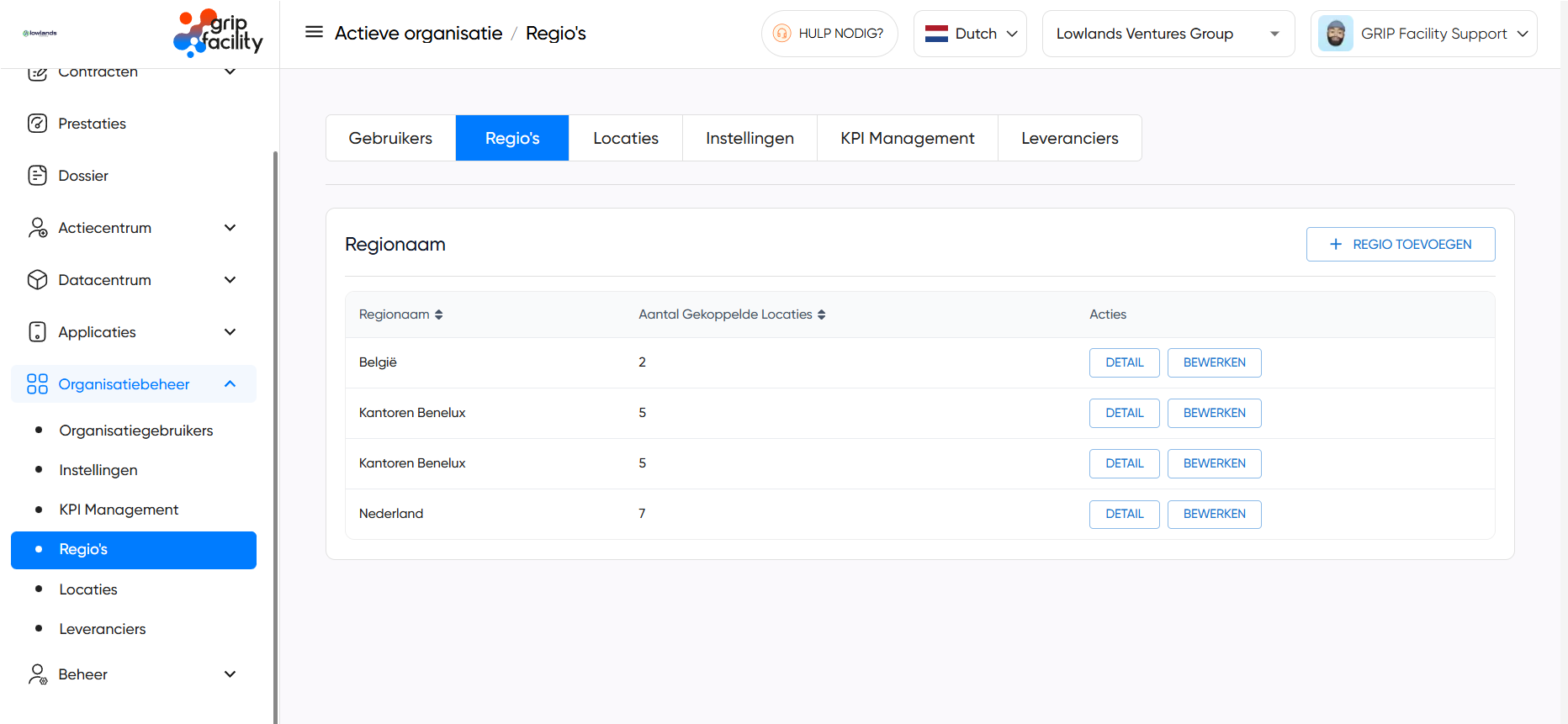Viewport: 1568px width, 724px height.
Task: Open Detail for the België region
Action: [1124, 362]
